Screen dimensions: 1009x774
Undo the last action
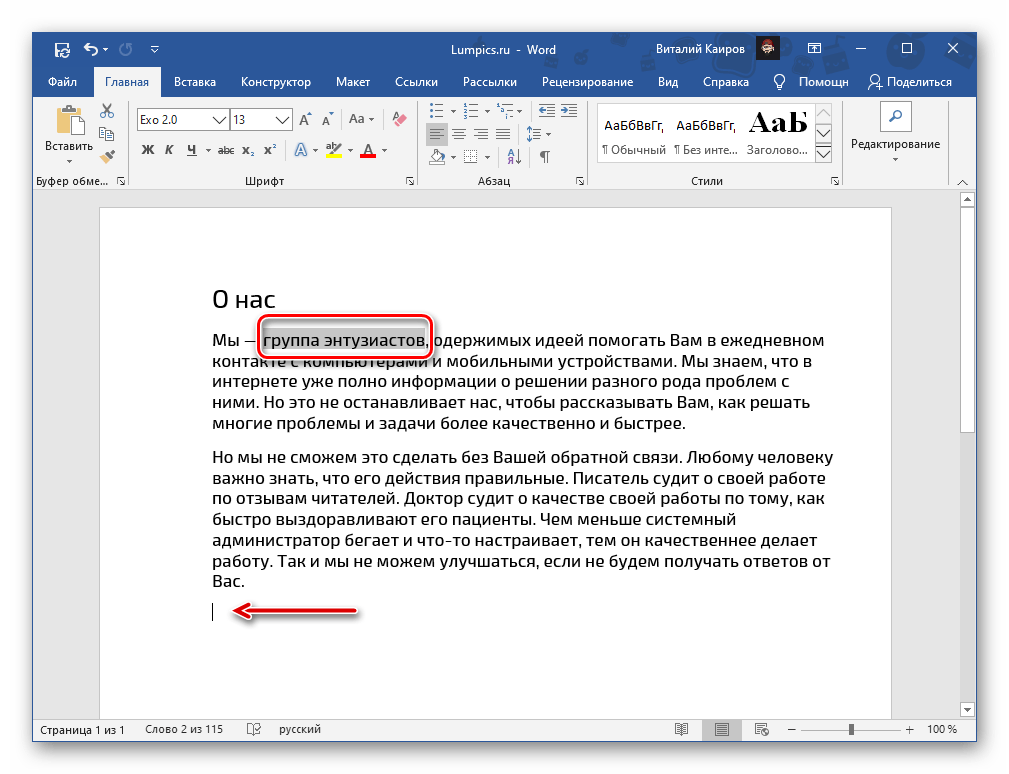[x=91, y=49]
